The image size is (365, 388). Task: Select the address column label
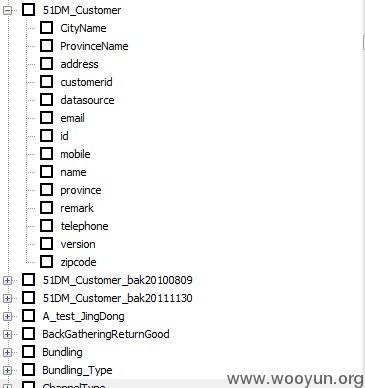[x=79, y=64]
